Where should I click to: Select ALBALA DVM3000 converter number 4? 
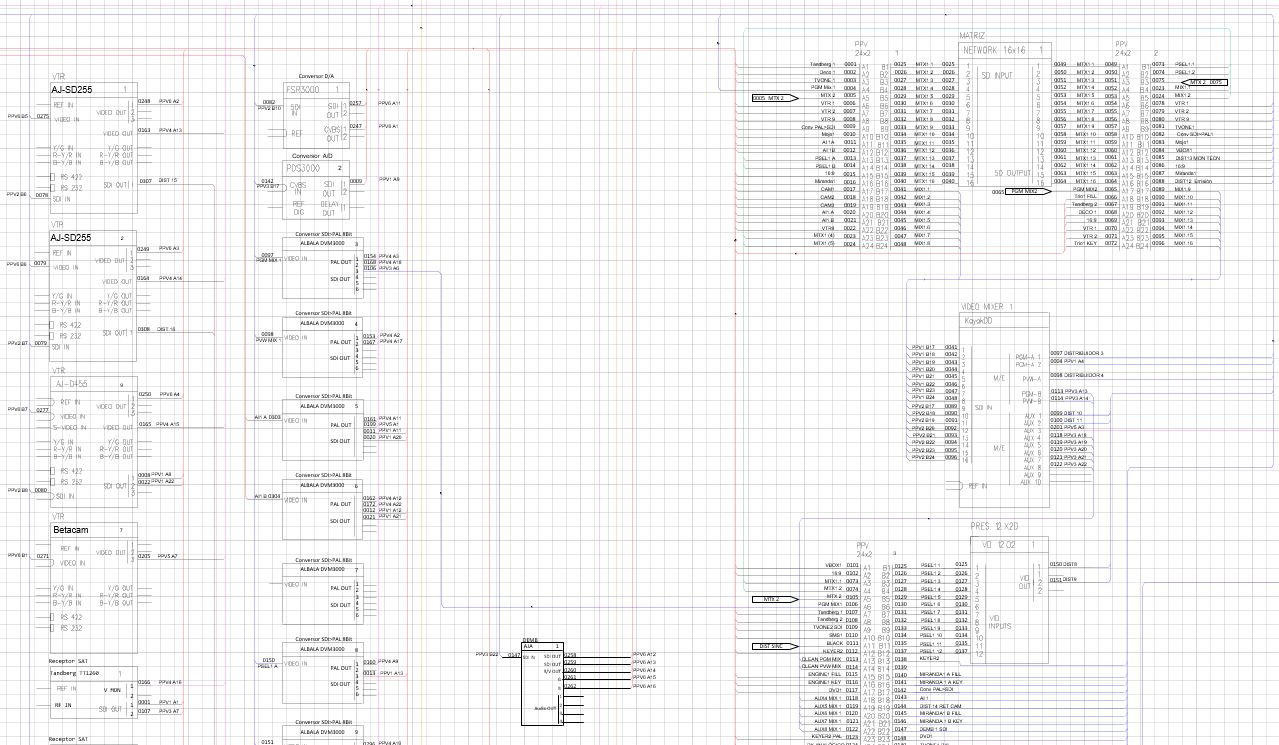coord(322,323)
